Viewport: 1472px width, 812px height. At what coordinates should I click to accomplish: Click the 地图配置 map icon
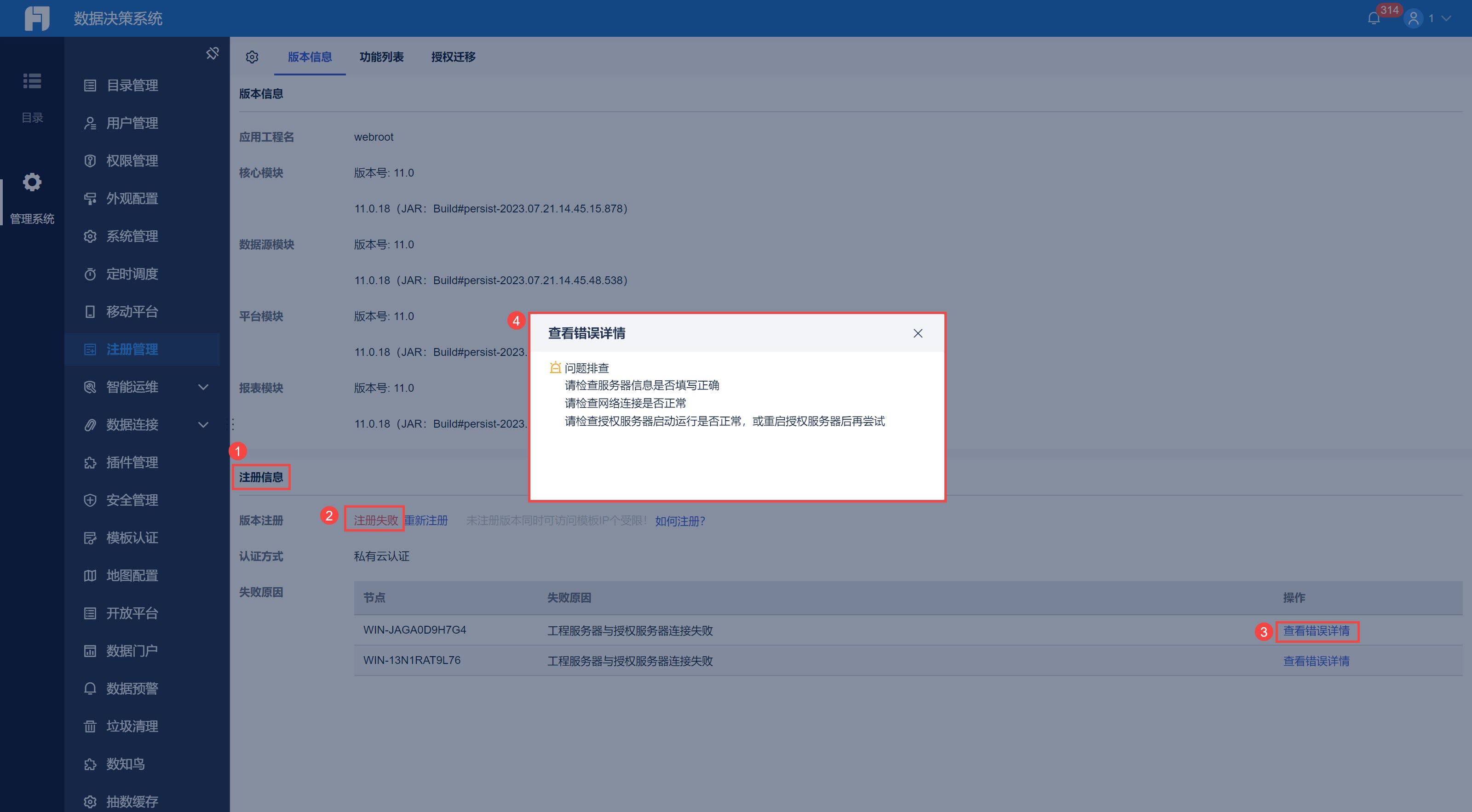pyautogui.click(x=90, y=576)
